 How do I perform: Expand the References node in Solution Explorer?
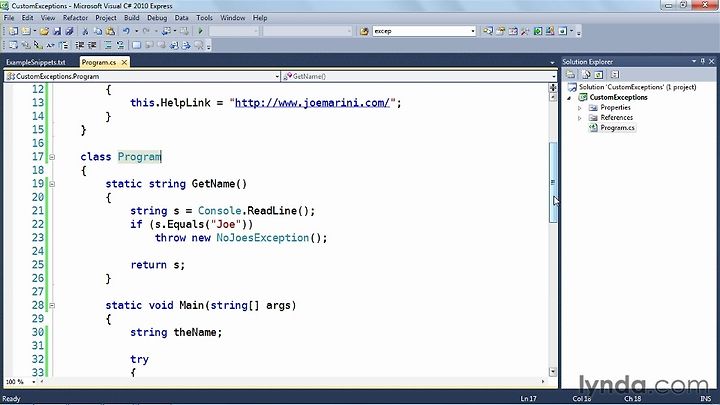point(579,118)
